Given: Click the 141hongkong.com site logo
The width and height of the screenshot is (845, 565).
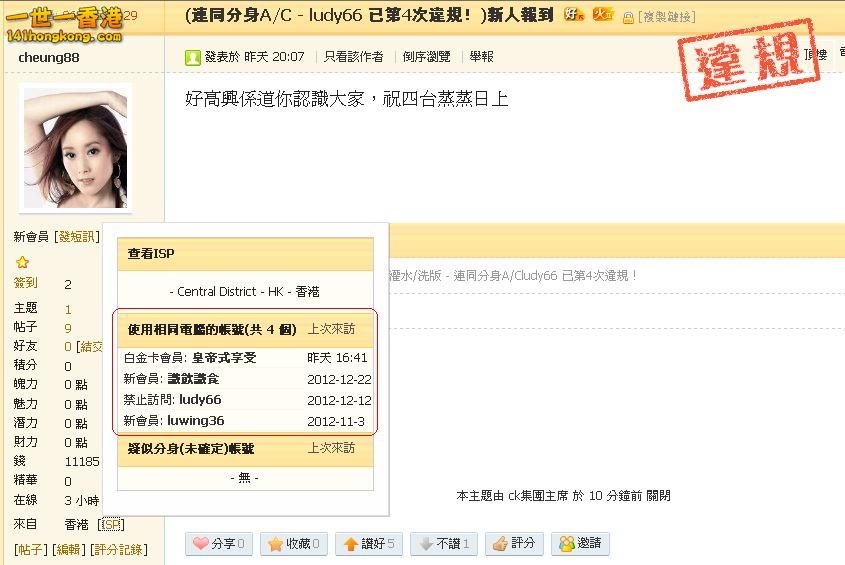Looking at the screenshot, I should coord(64,25).
